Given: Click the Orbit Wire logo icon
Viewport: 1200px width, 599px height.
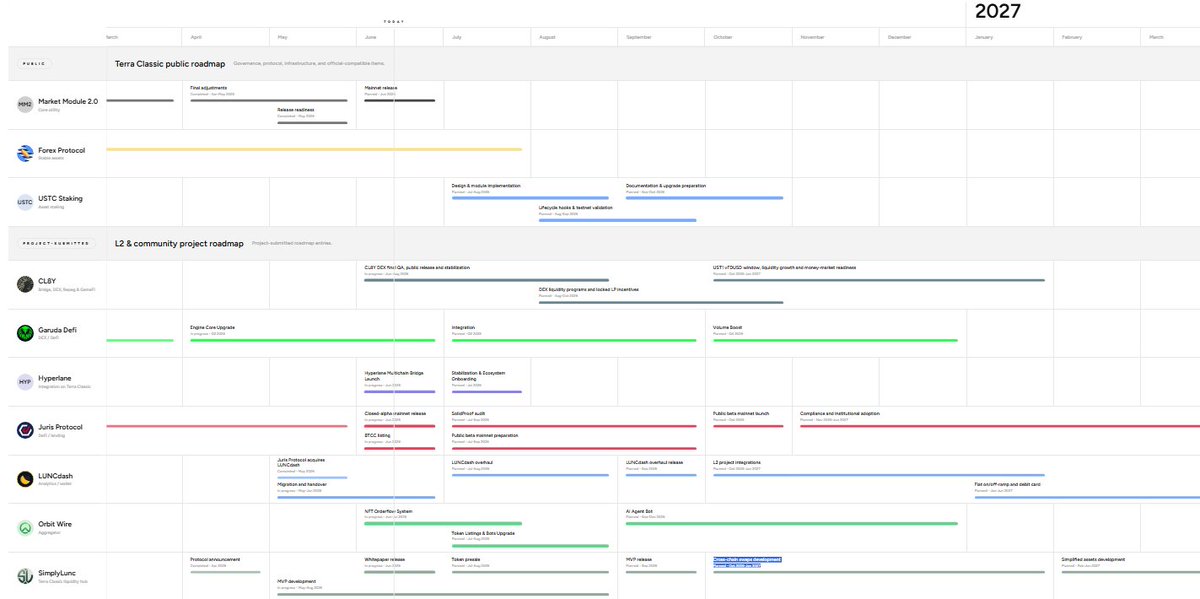Looking at the screenshot, I should pos(25,527).
